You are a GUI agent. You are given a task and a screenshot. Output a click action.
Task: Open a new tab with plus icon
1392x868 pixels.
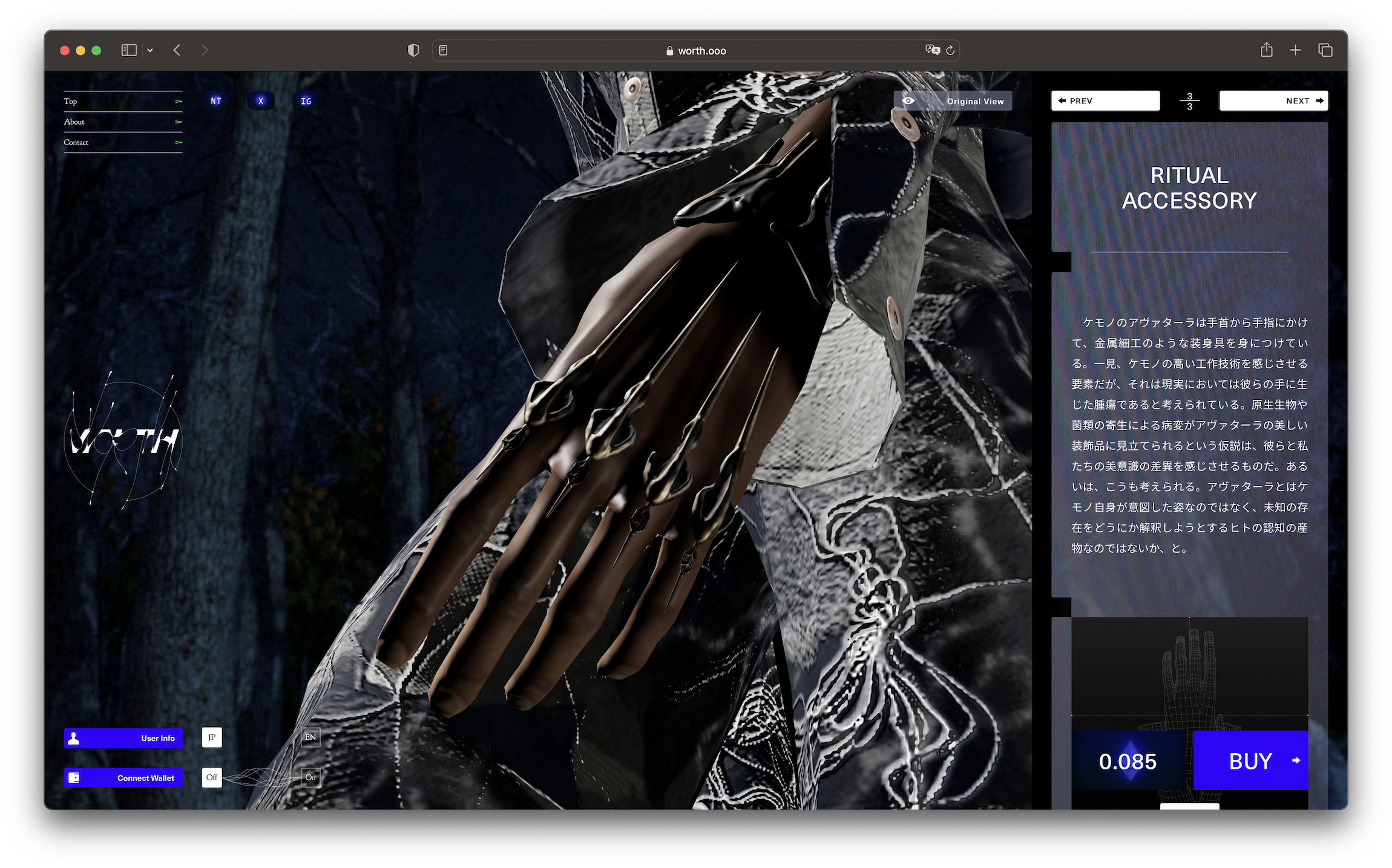coord(1295,50)
